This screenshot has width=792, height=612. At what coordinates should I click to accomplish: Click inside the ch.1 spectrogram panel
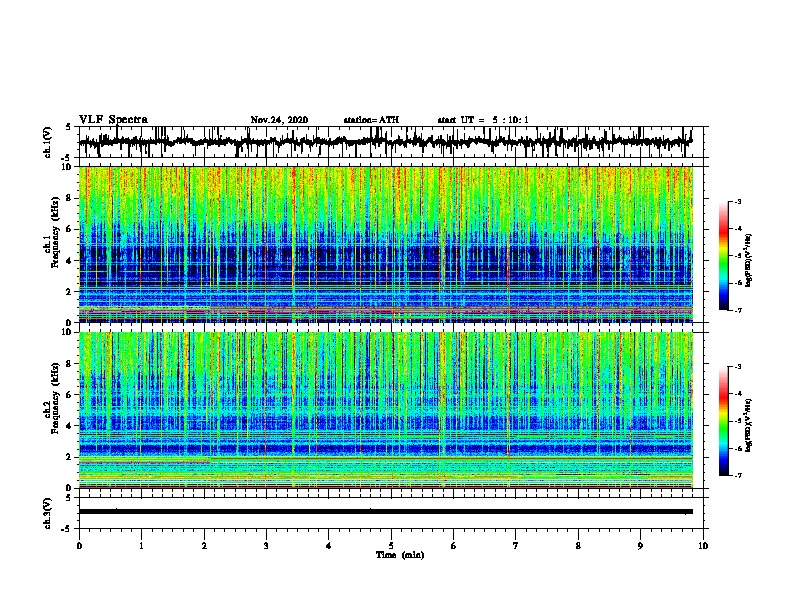tap(385, 244)
